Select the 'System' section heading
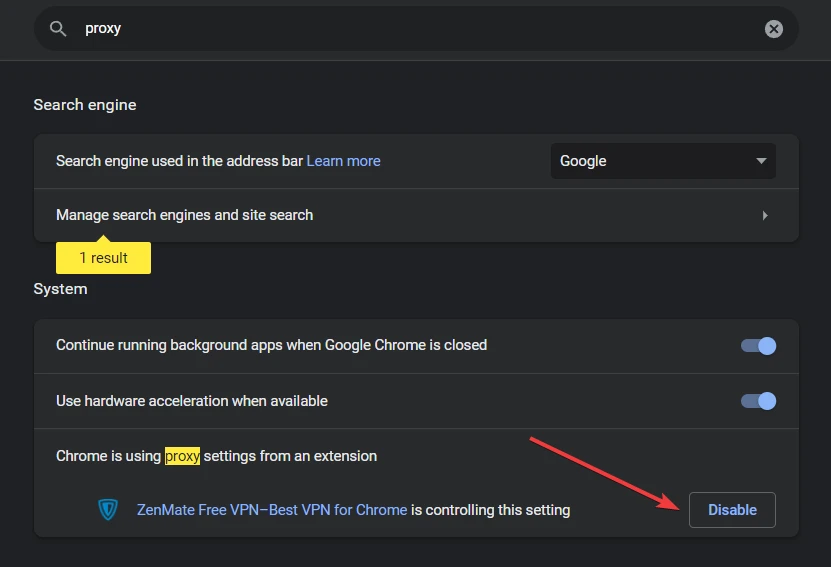The image size is (831, 567). pyautogui.click(x=60, y=289)
